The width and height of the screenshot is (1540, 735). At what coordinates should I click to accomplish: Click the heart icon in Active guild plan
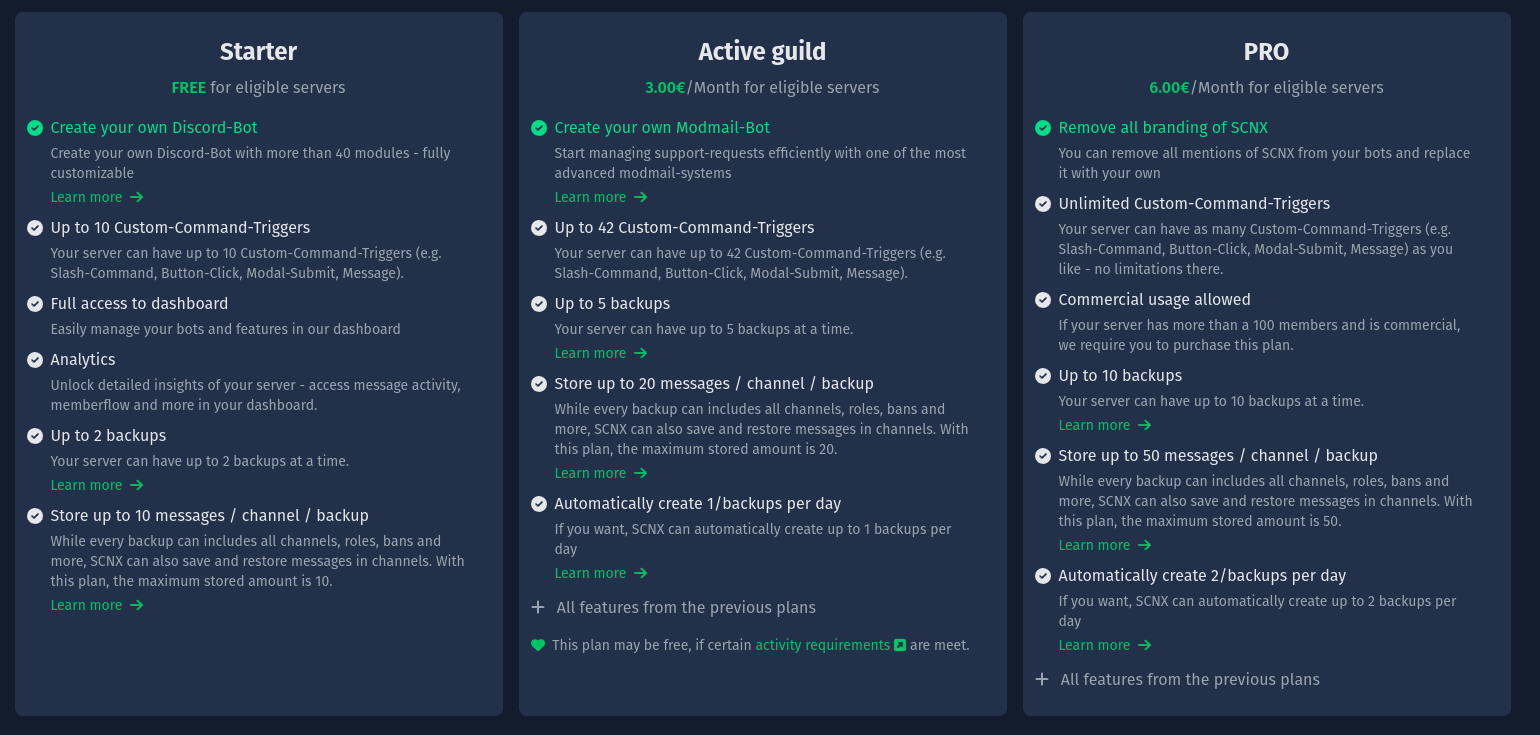538,645
